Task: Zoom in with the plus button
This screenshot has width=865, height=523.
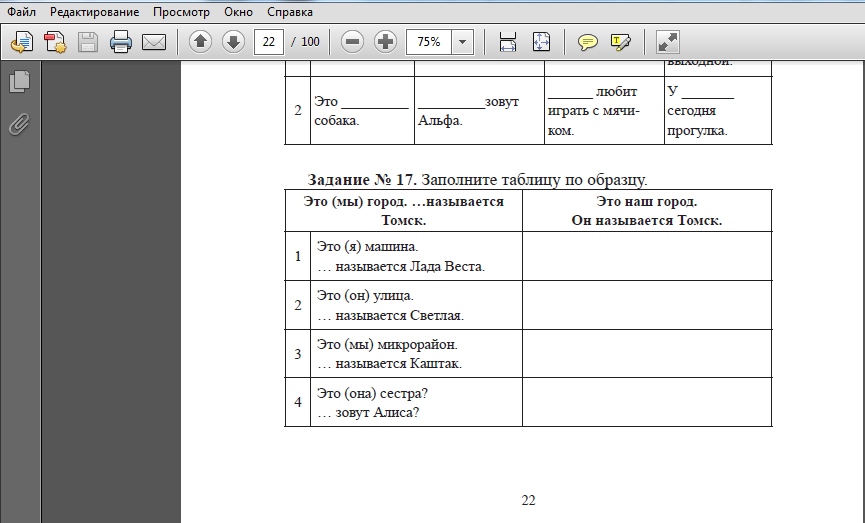Action: pyautogui.click(x=385, y=42)
